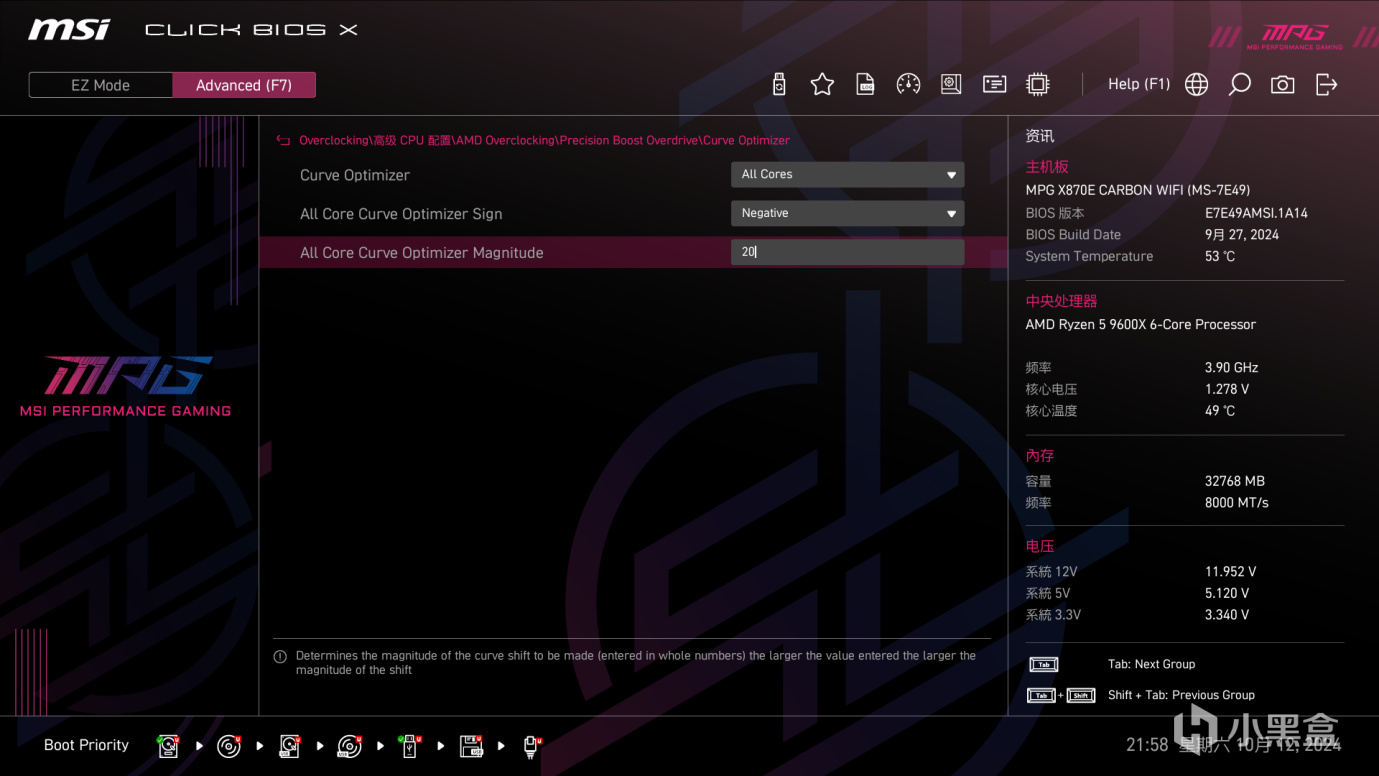
Task: Click BIOS version E7E49AMSI.1A14
Action: pyautogui.click(x=1256, y=213)
